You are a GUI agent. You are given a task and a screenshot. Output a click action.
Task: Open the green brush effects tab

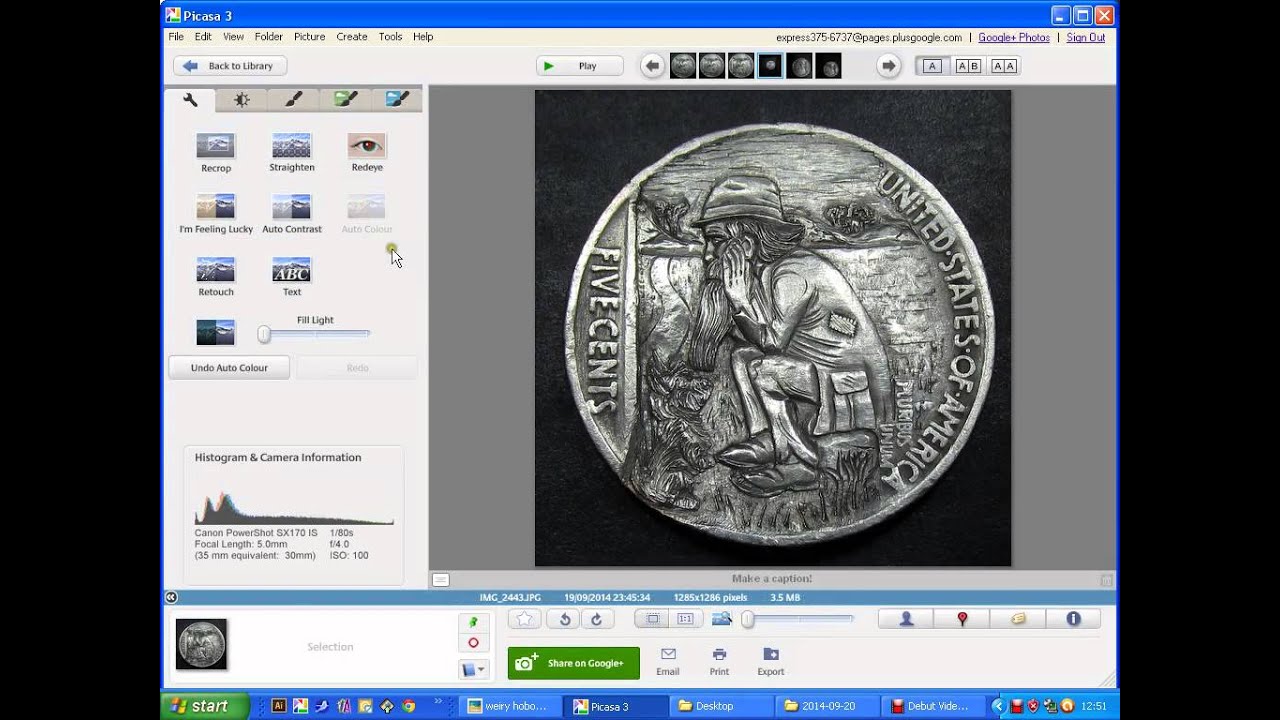[345, 100]
